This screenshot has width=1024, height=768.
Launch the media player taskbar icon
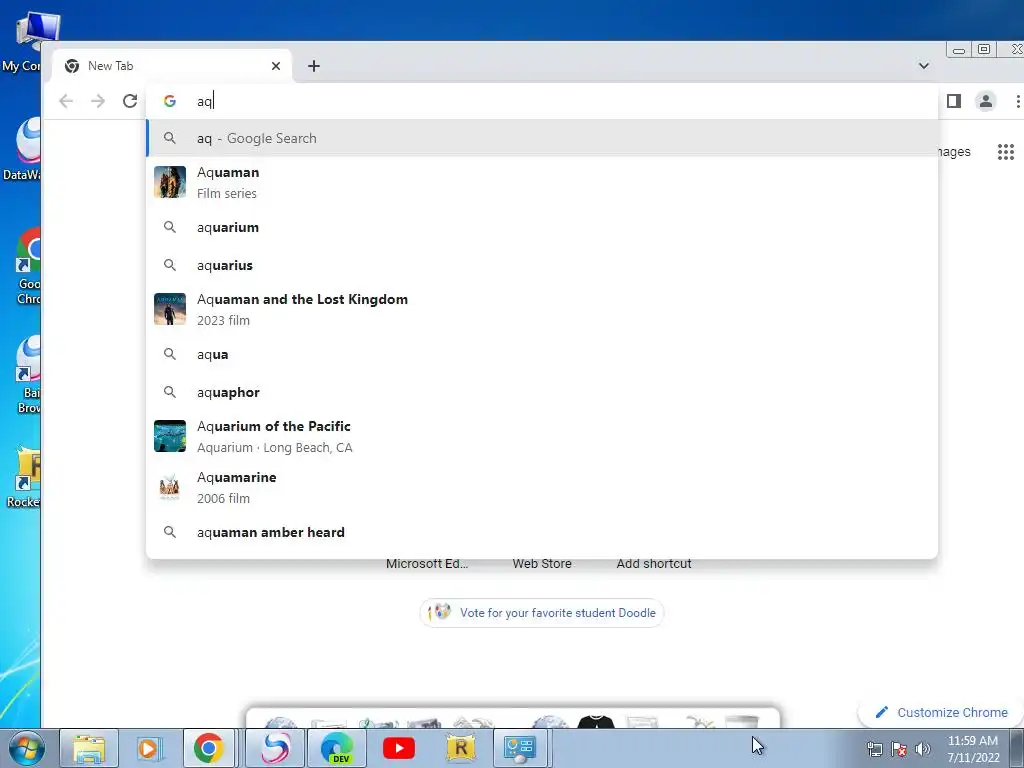(x=149, y=748)
